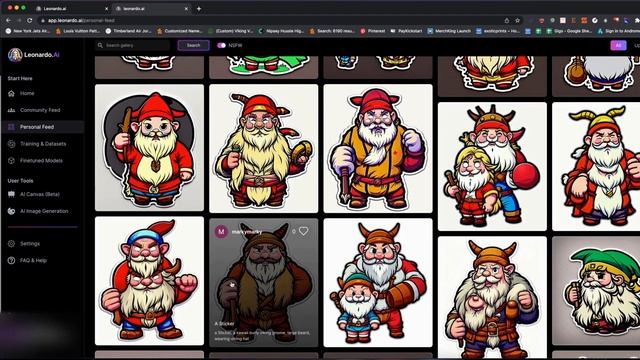The height and width of the screenshot is (360, 640).
Task: Open Settings in the sidebar
Action: click(30, 244)
